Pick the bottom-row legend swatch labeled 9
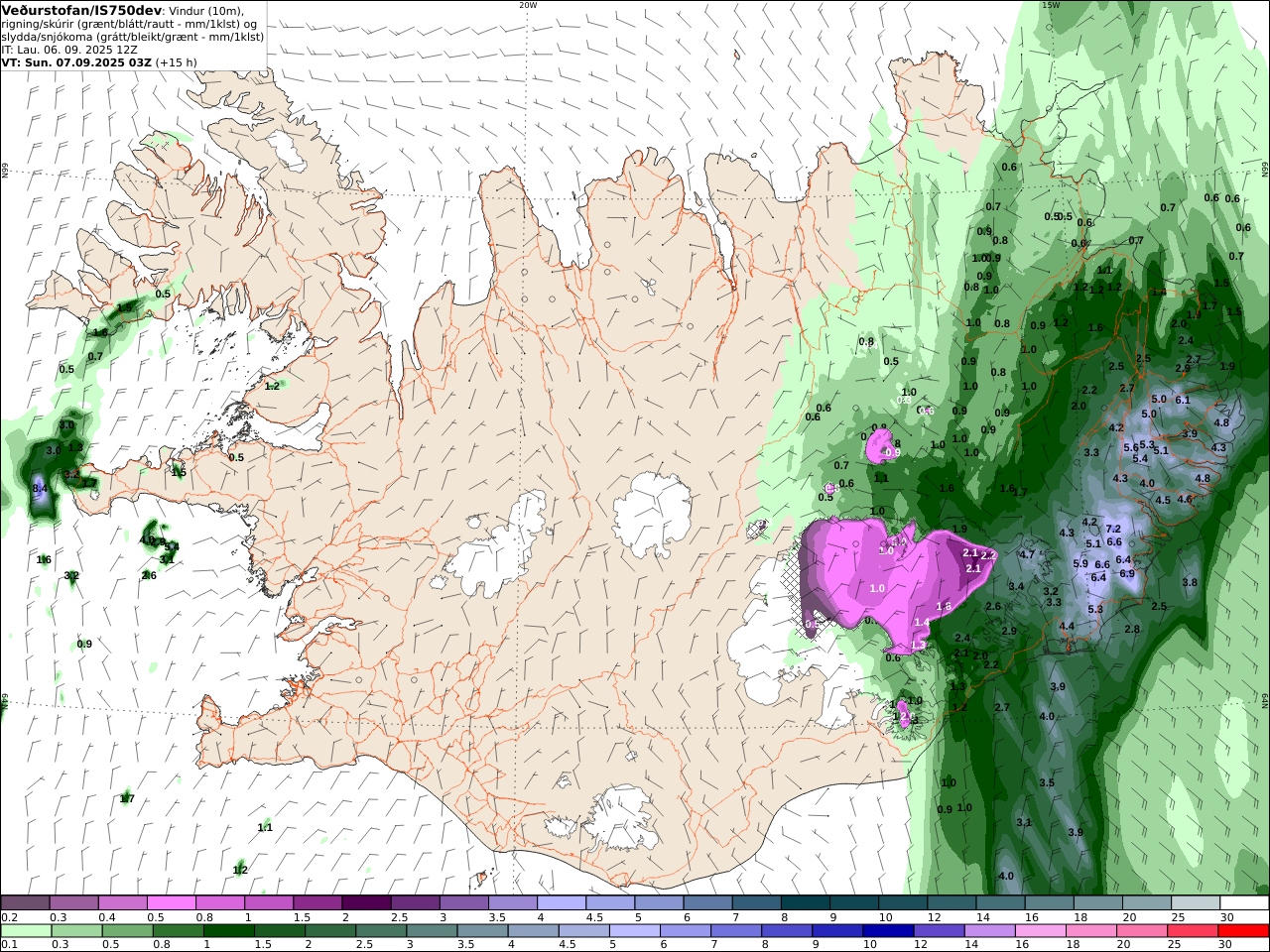The width and height of the screenshot is (1270, 952). point(838,931)
